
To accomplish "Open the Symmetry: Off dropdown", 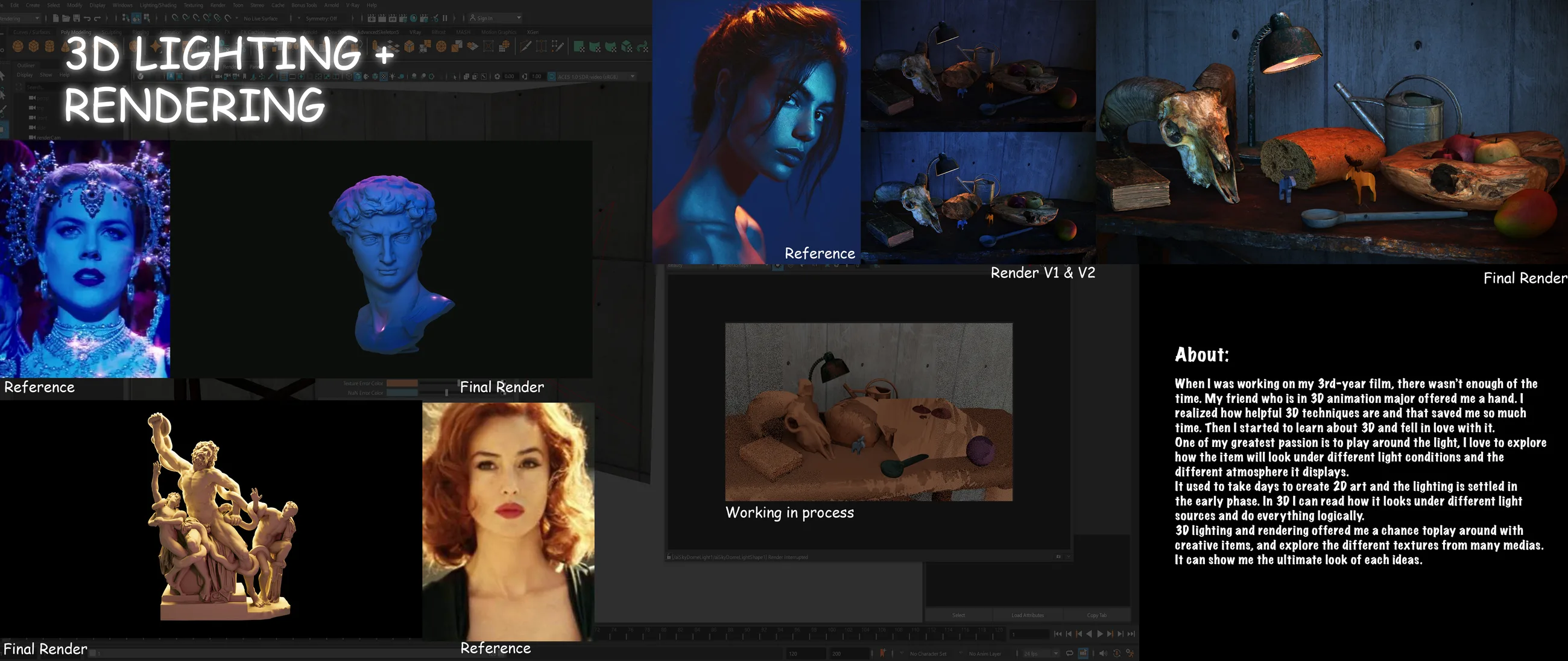I will click(324, 18).
